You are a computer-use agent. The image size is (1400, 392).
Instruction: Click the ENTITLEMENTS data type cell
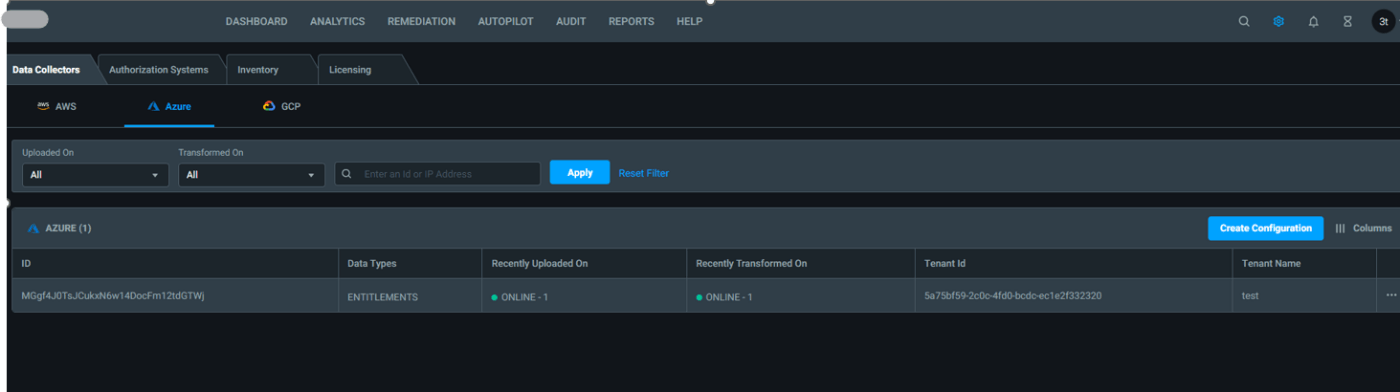click(383, 297)
